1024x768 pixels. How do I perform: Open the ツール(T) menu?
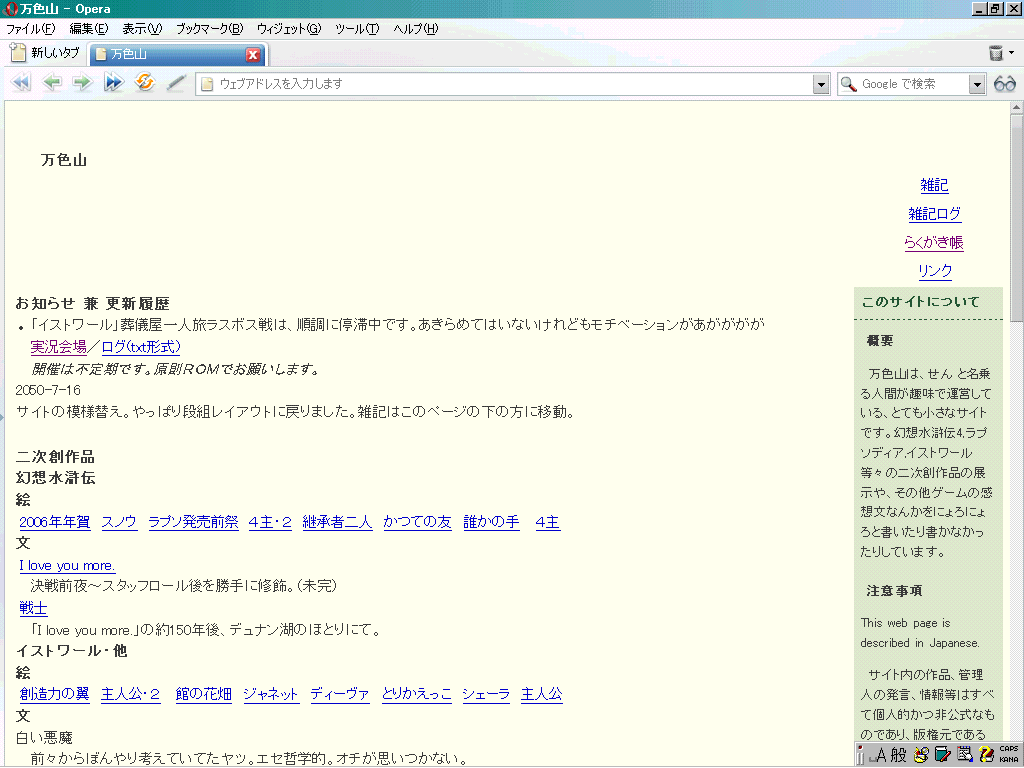pos(357,29)
